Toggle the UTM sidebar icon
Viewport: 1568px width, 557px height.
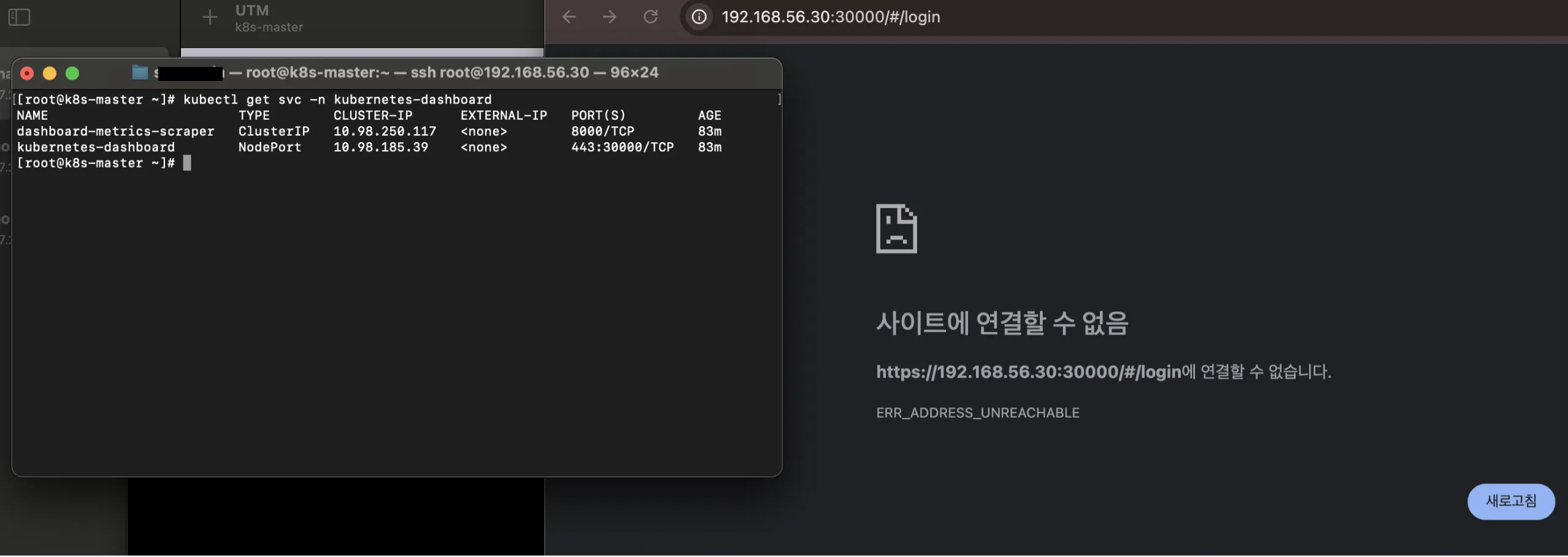tap(19, 17)
